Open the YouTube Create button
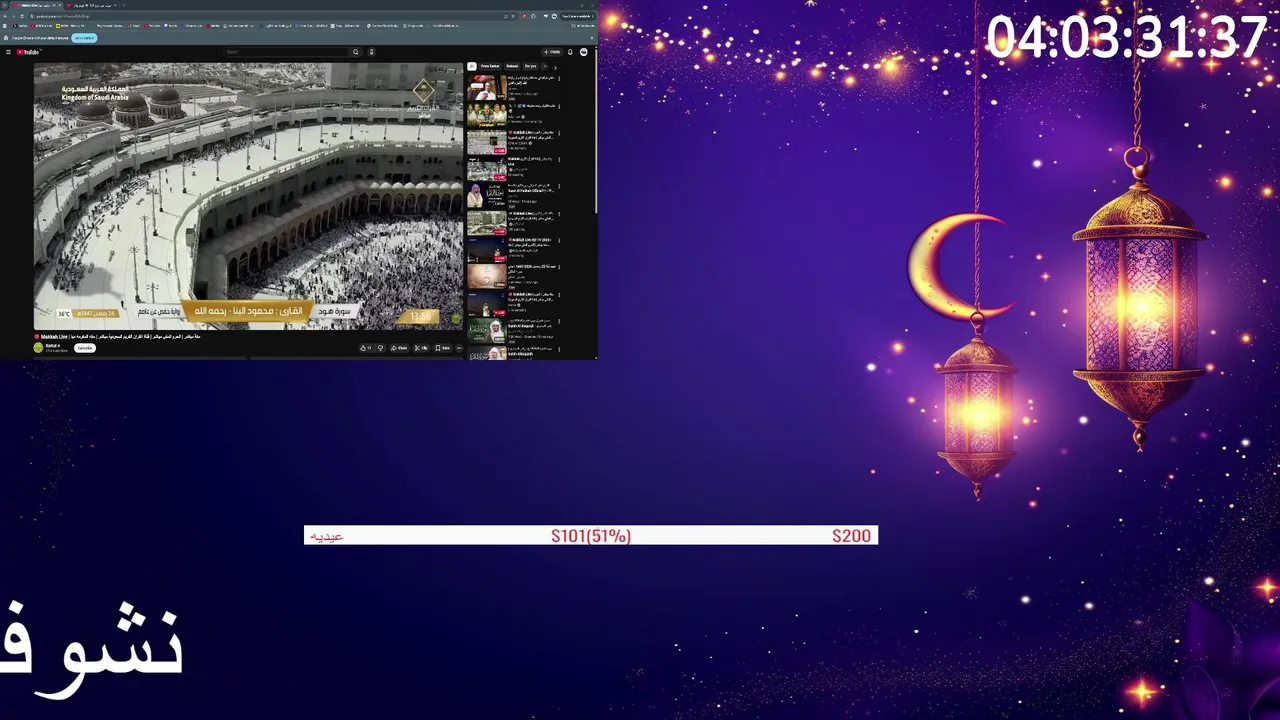 coord(552,52)
